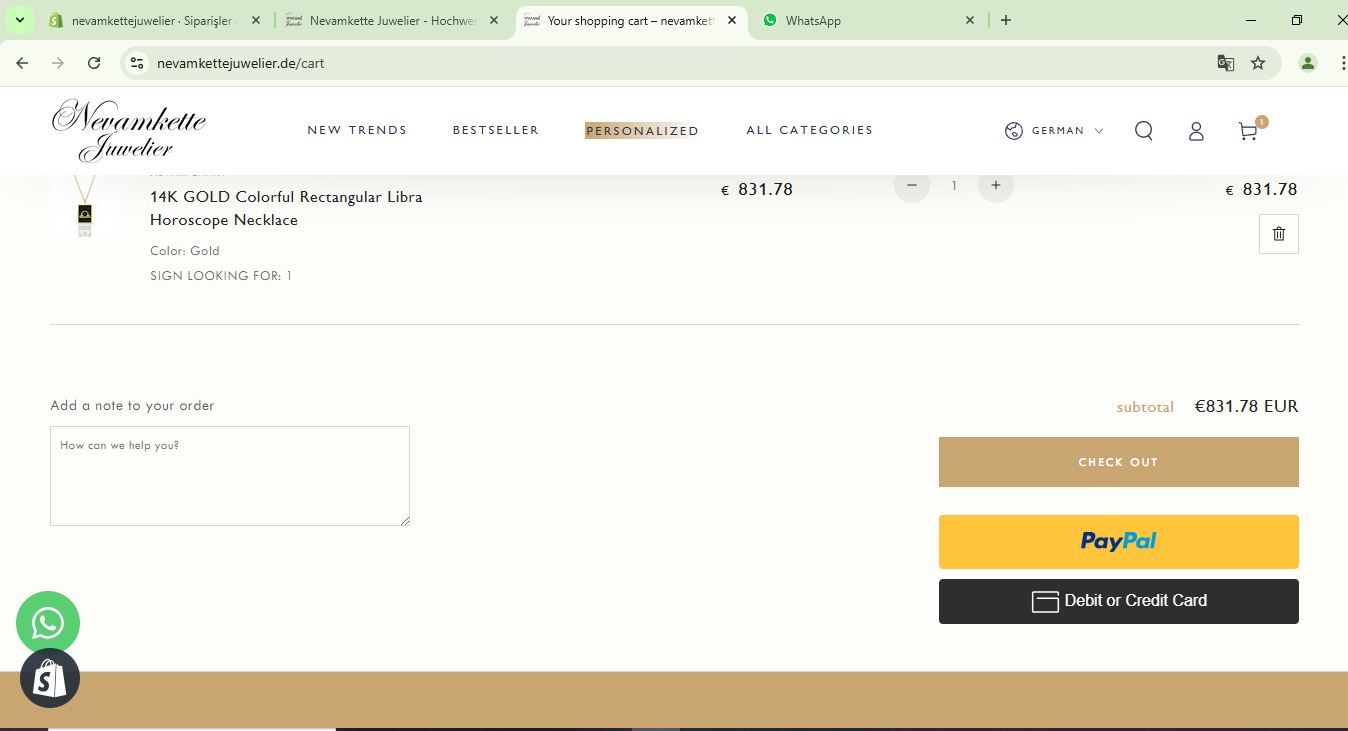Click the site information icon

pyautogui.click(x=137, y=63)
